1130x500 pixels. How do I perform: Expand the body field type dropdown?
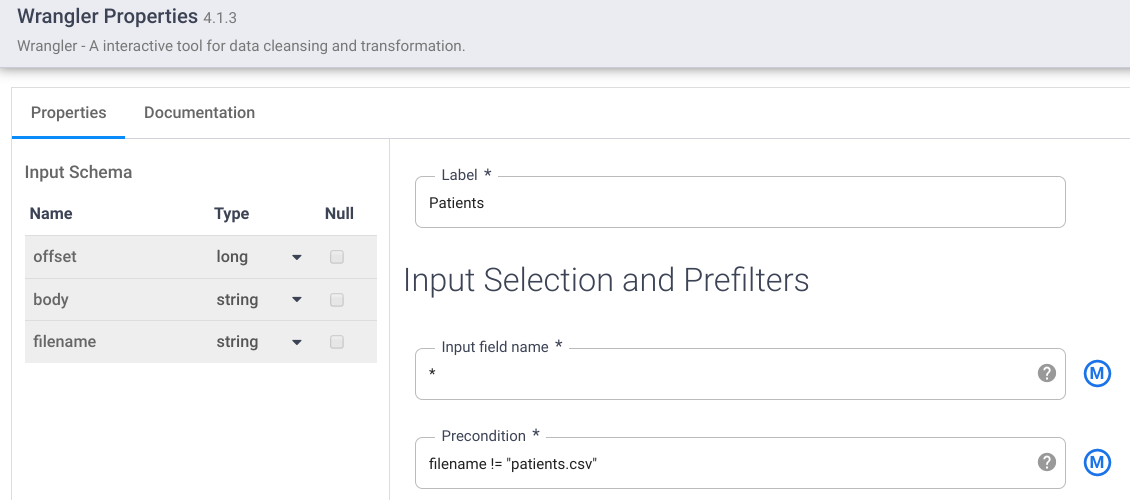(x=296, y=300)
